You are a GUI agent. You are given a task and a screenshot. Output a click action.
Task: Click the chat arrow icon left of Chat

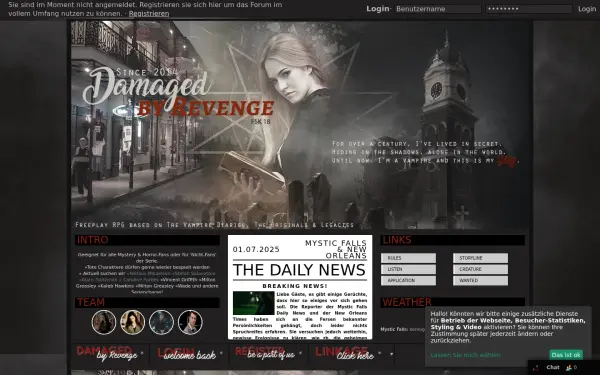536,368
